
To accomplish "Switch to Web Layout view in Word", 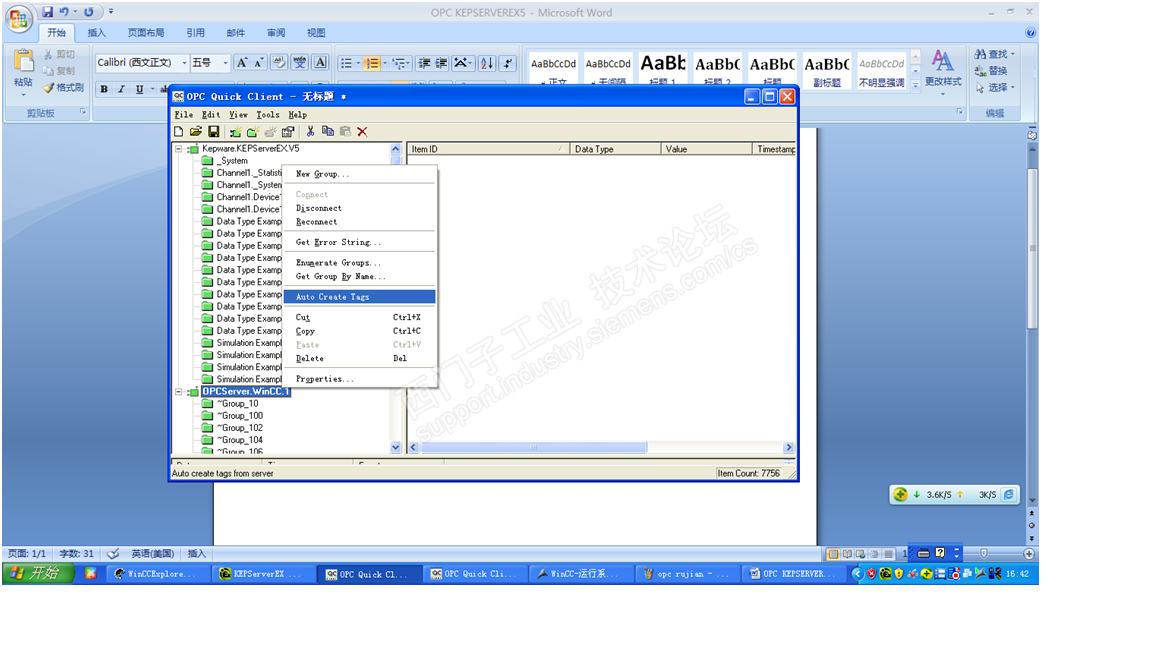I will tap(860, 553).
